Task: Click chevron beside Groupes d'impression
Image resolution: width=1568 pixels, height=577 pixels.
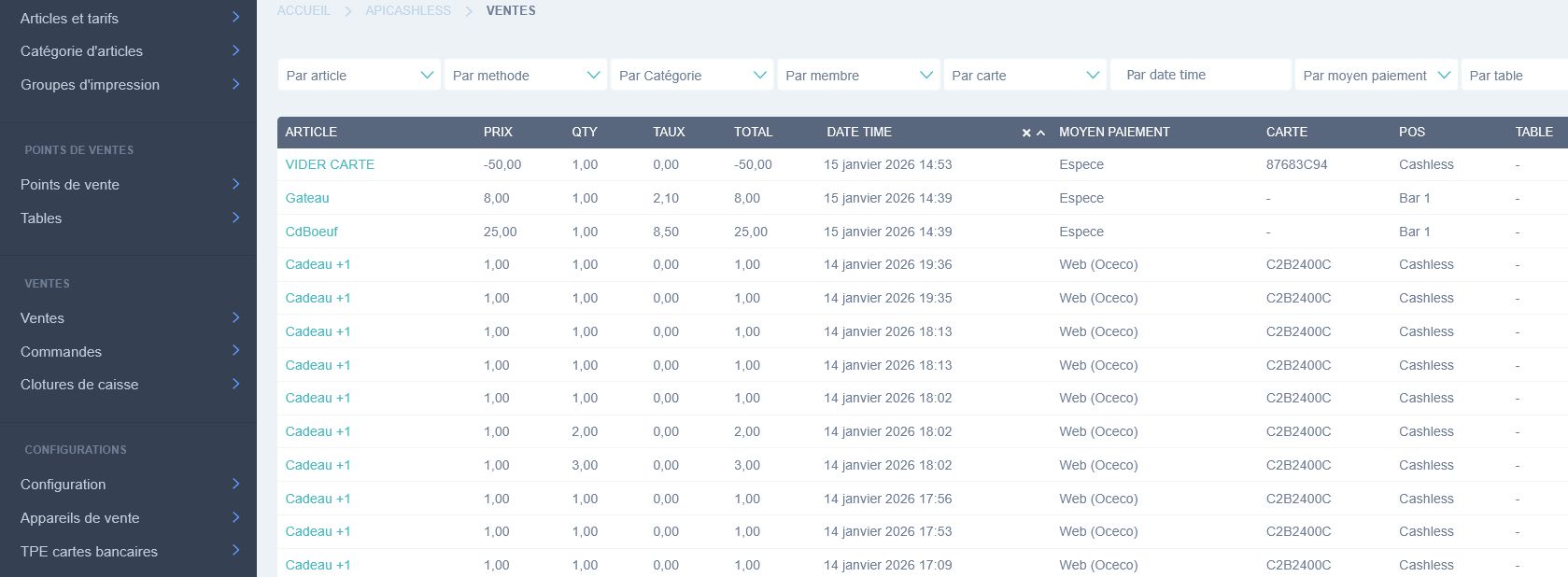Action: 235,84
